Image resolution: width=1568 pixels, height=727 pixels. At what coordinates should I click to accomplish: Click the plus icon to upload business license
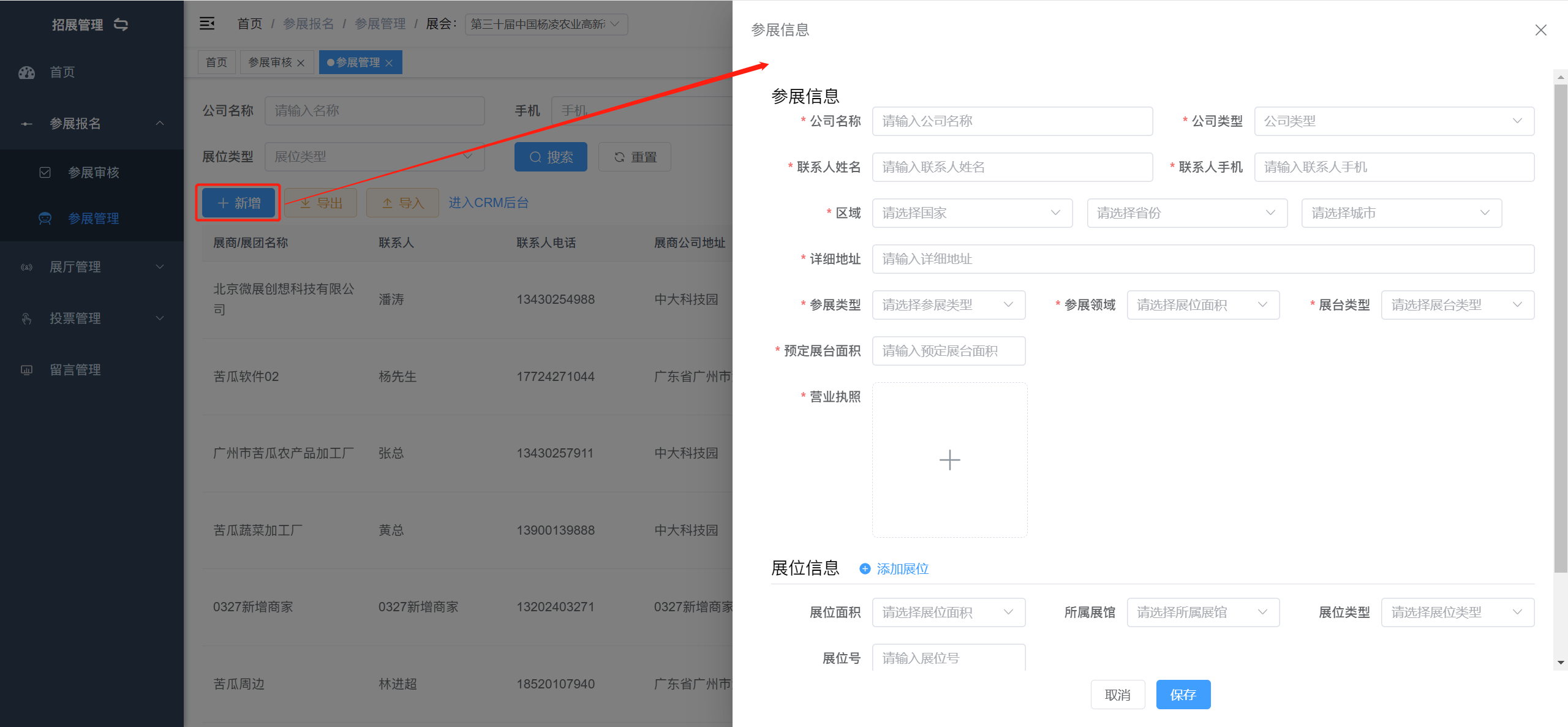pyautogui.click(x=949, y=460)
